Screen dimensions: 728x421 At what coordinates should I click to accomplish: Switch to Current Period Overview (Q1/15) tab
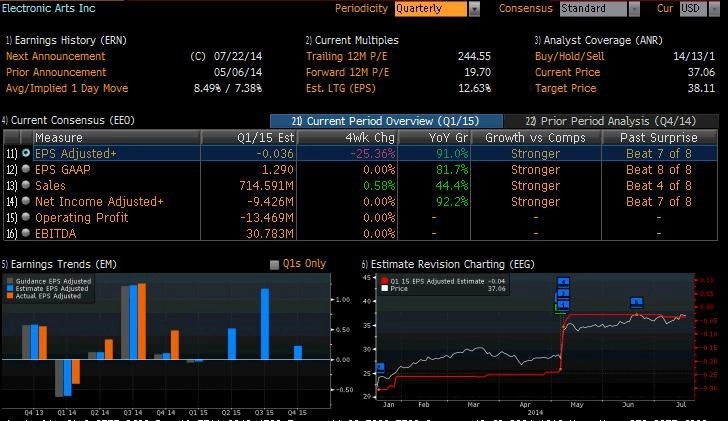(386, 121)
